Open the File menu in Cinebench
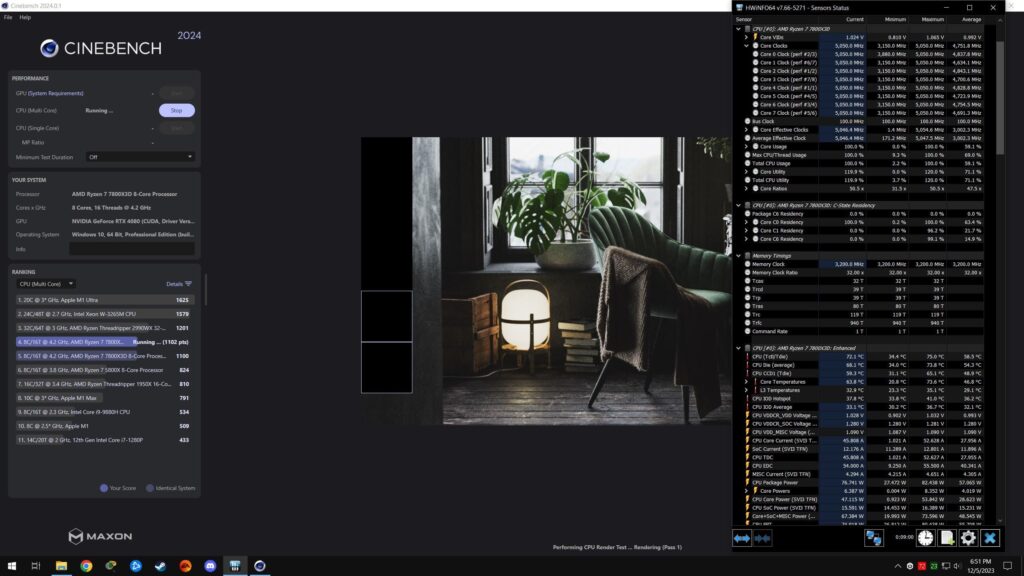Image resolution: width=1024 pixels, height=576 pixels. coord(8,17)
